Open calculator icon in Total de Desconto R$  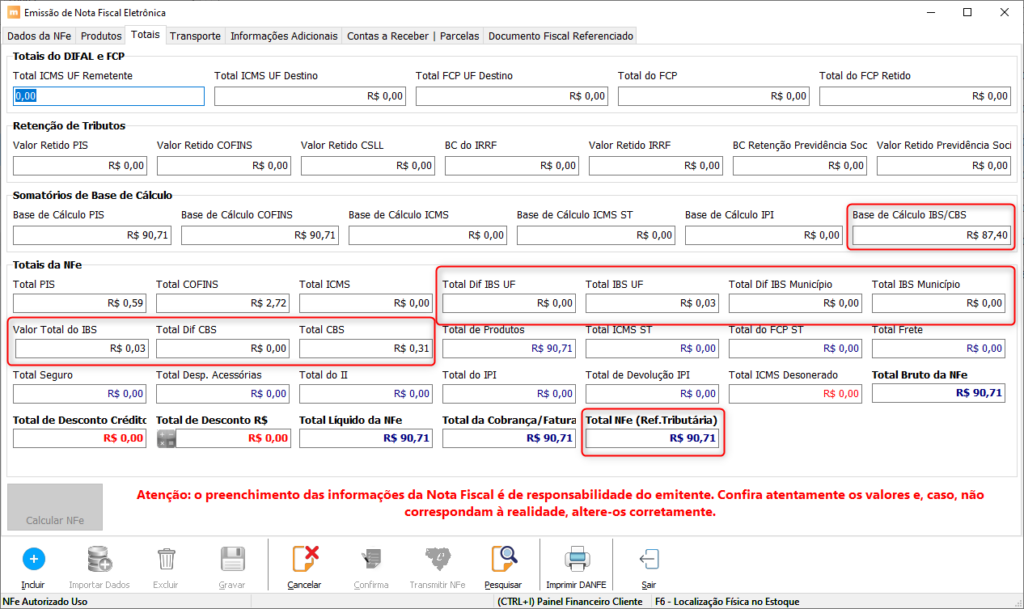click(x=167, y=438)
